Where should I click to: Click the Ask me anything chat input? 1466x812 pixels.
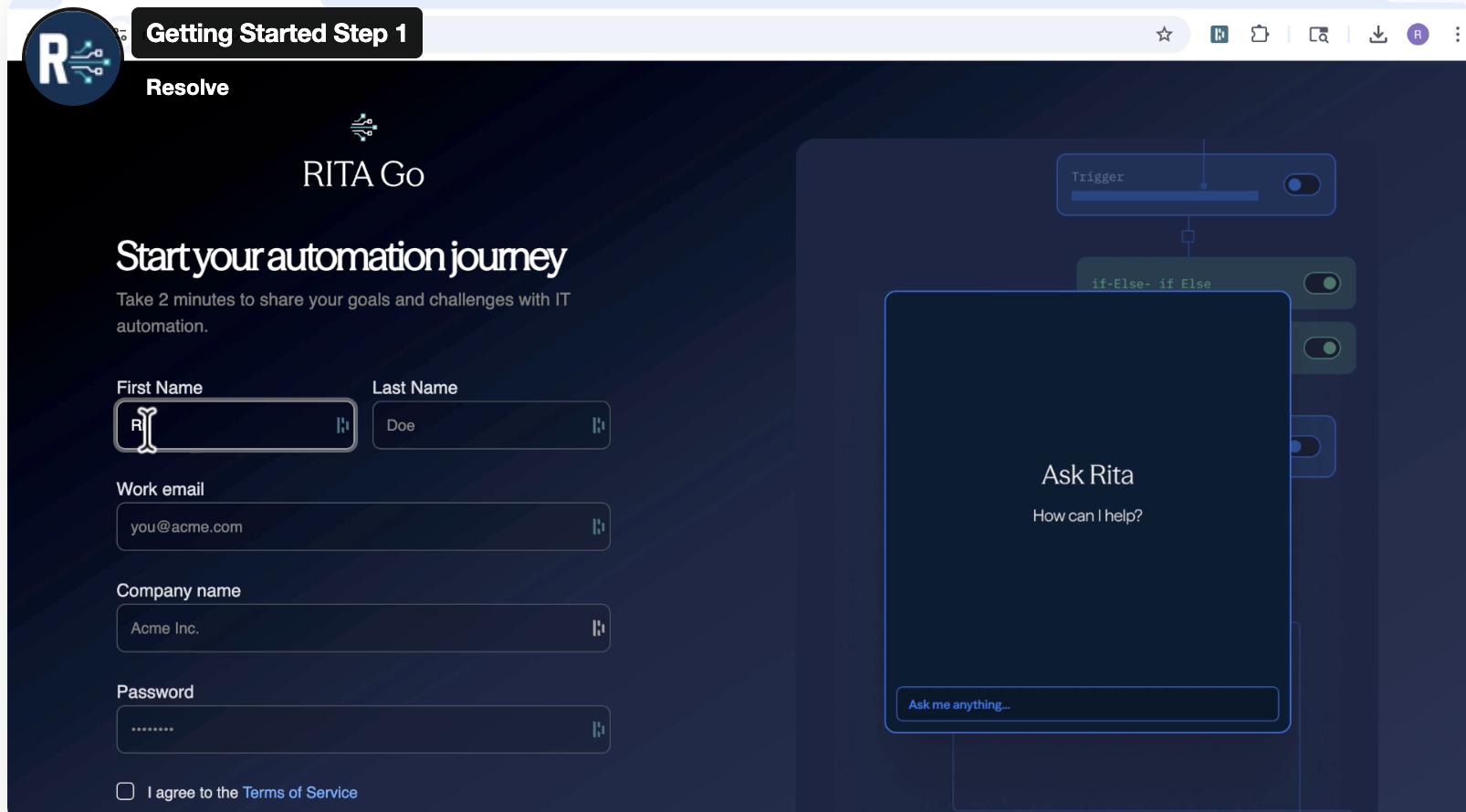pyautogui.click(x=1086, y=704)
